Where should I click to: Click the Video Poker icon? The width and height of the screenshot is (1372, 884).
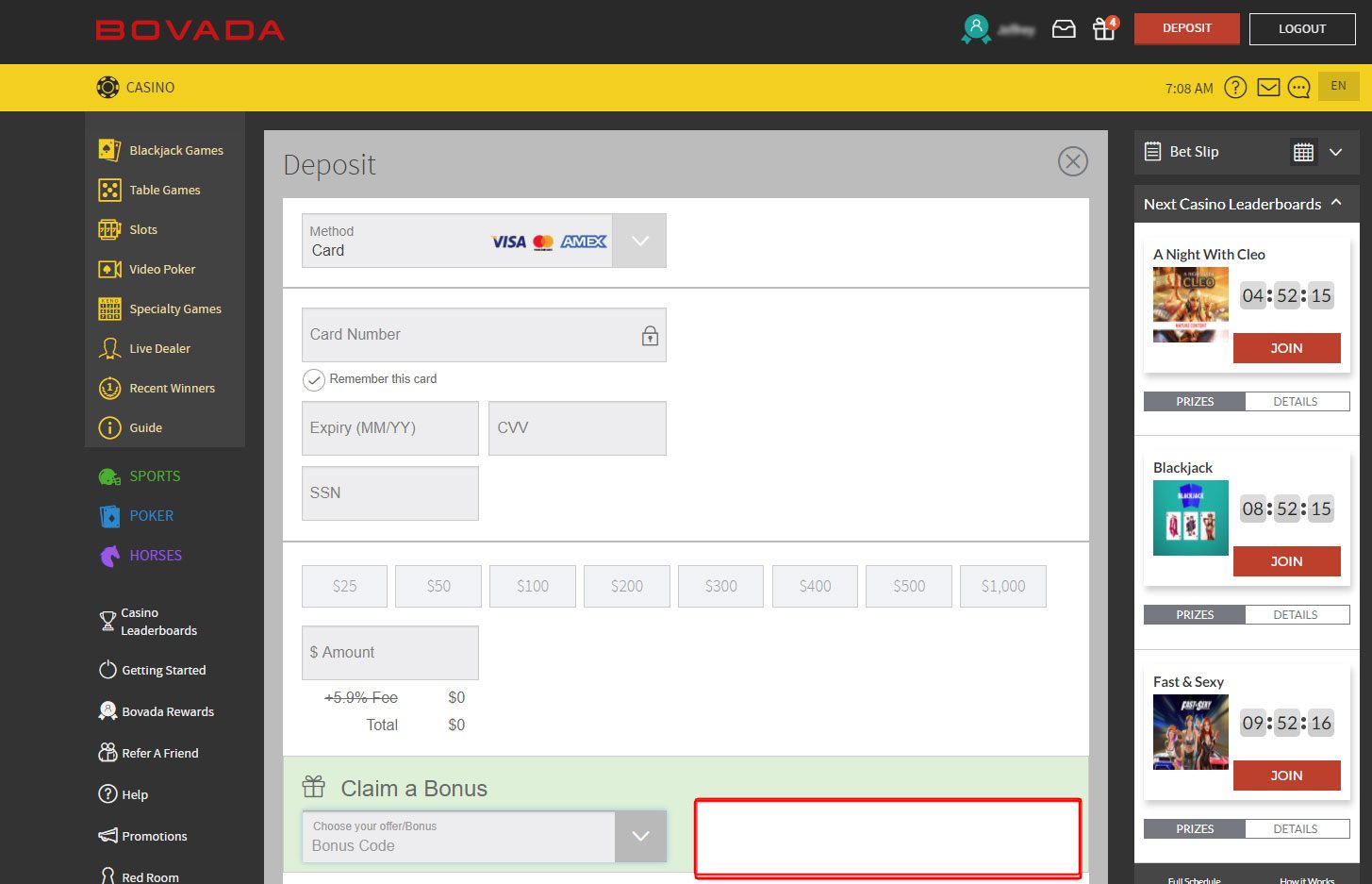109,269
